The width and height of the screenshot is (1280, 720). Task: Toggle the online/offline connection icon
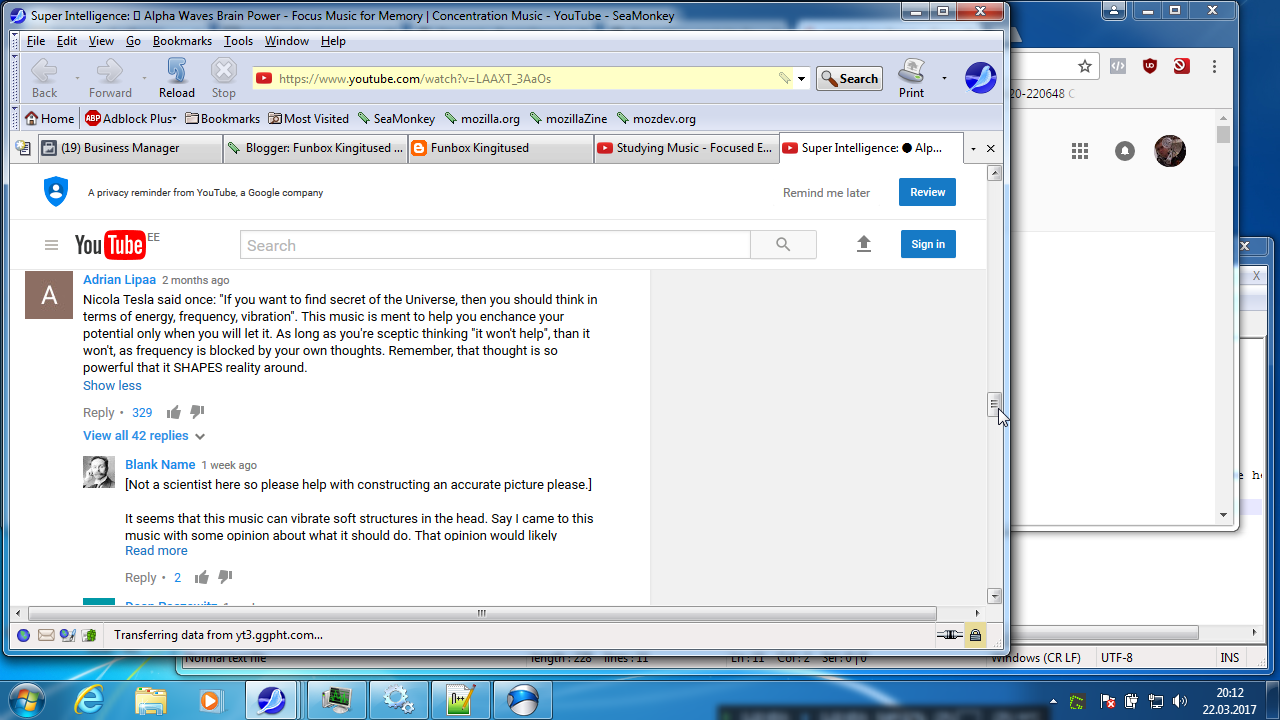950,635
